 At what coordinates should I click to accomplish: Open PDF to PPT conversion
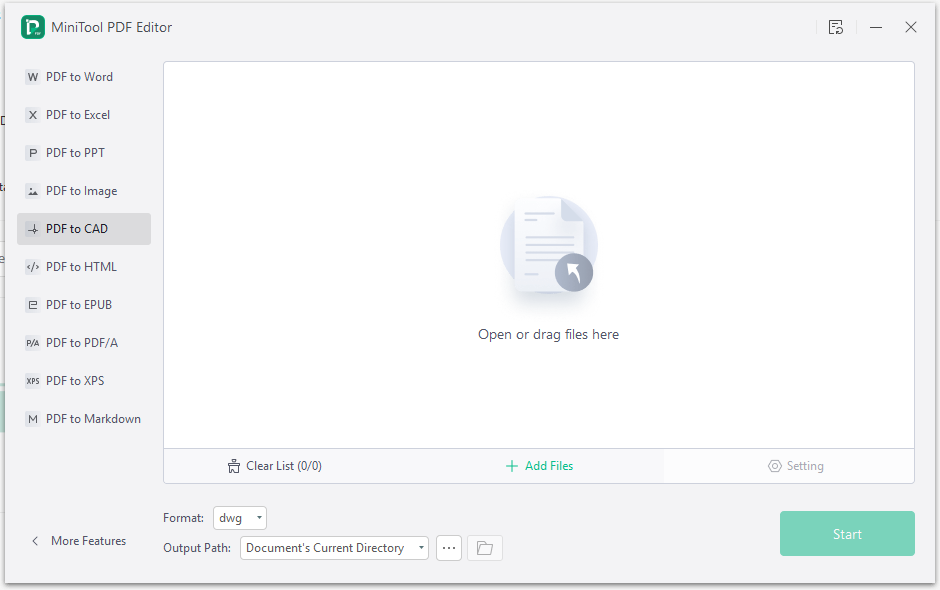click(x=84, y=153)
